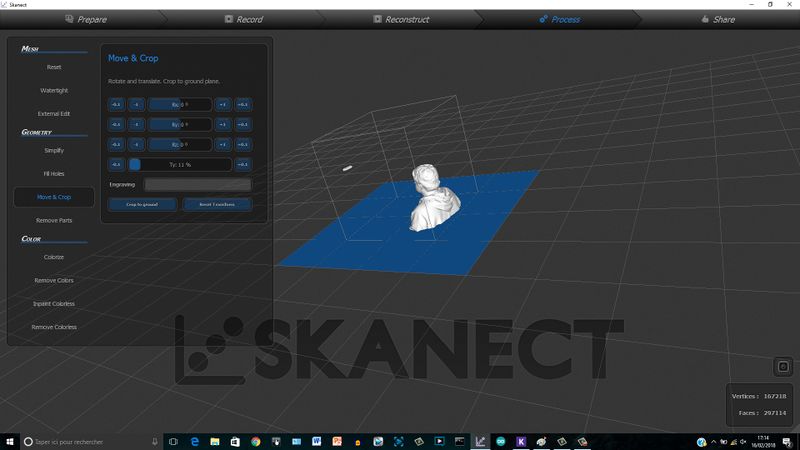Image resolution: width=800 pixels, height=450 pixels.
Task: Open the Colorize option under Color
Action: pos(54,257)
